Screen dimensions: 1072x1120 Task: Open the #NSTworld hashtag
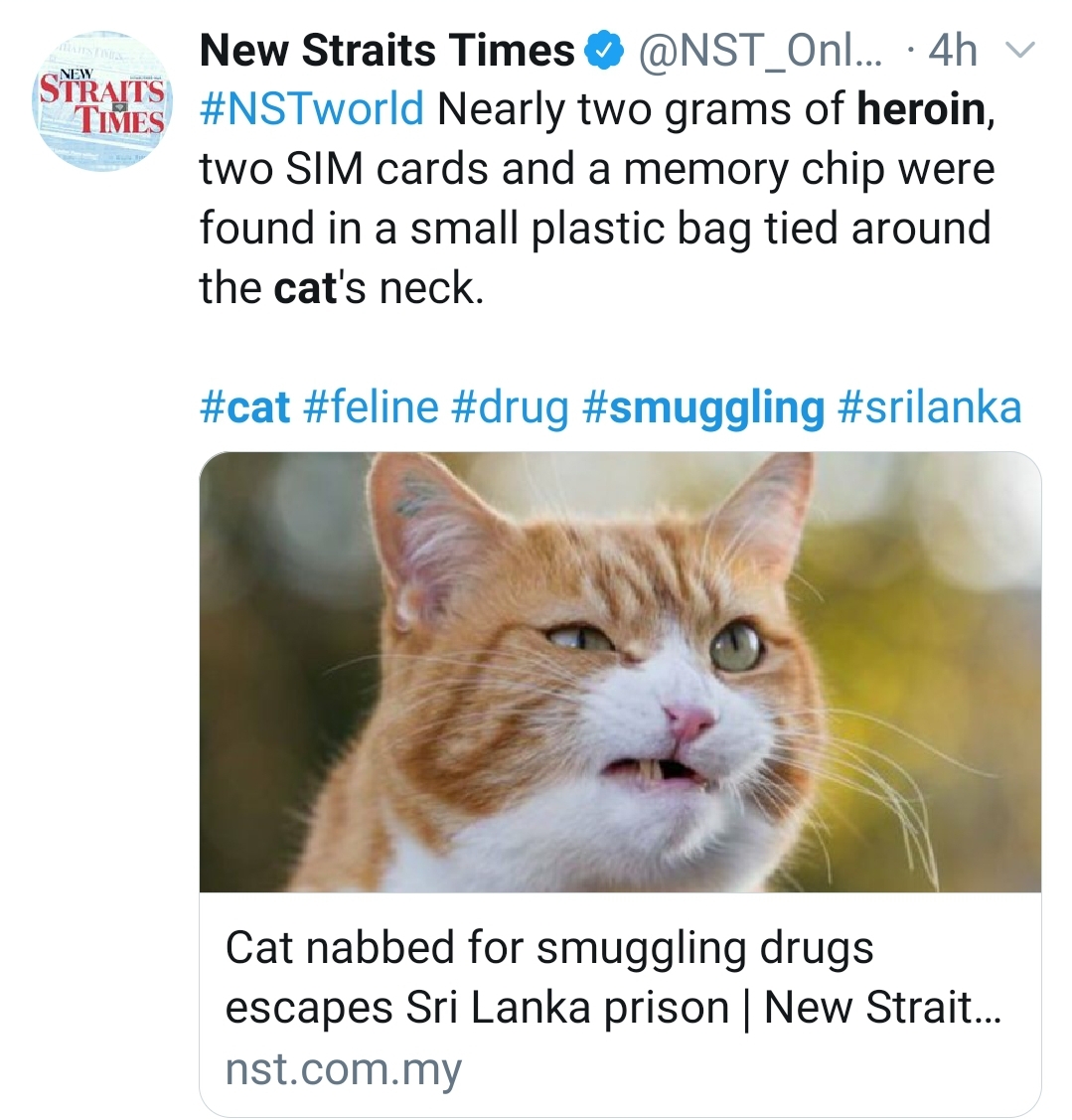(312, 109)
